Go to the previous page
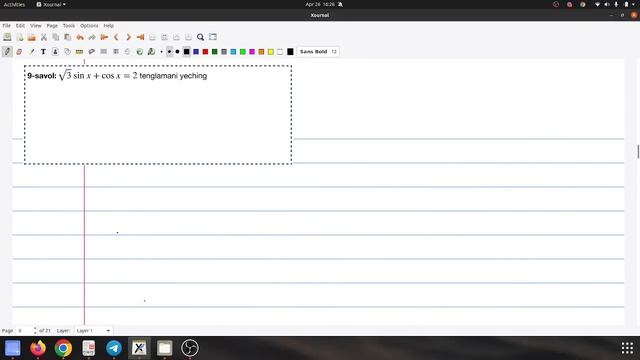The width and height of the screenshot is (640, 360). click(x=116, y=37)
